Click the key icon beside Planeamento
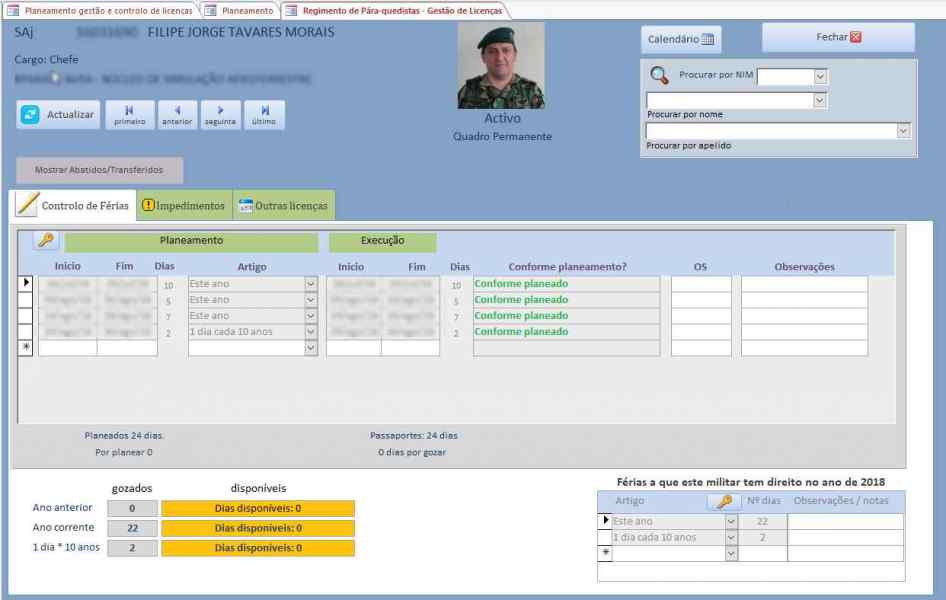946x600 pixels. [x=46, y=241]
